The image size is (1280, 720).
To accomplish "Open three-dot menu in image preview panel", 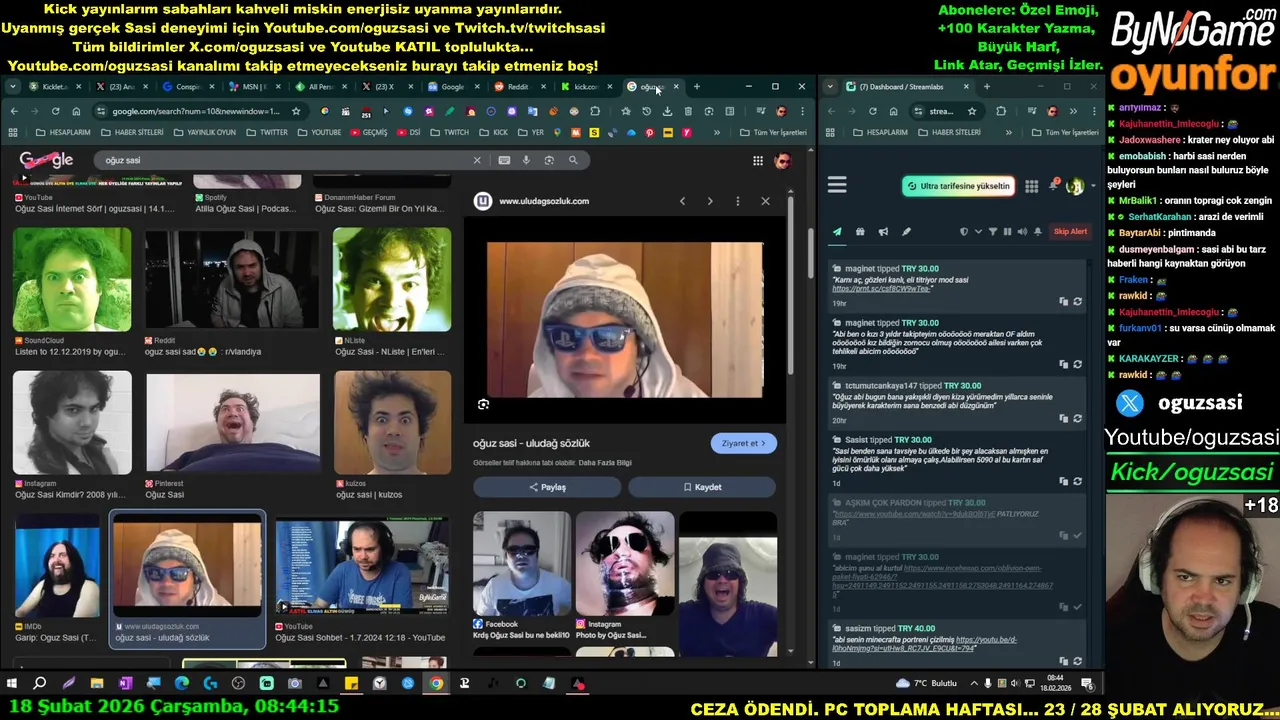I will [738, 201].
